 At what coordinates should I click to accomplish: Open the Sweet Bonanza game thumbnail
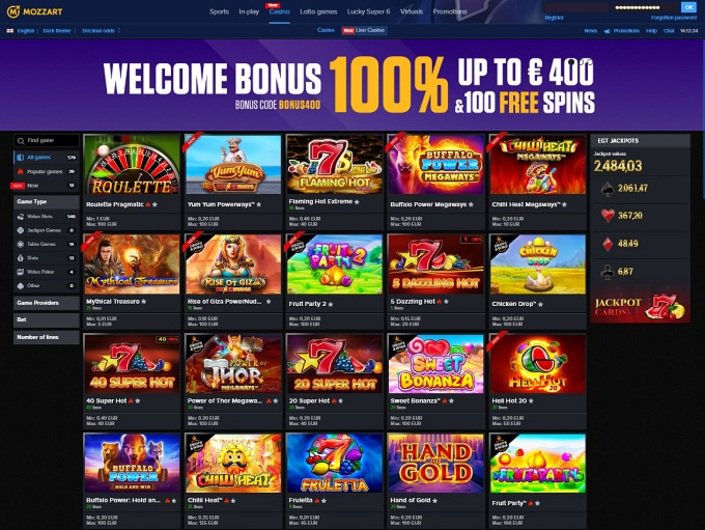click(x=436, y=364)
